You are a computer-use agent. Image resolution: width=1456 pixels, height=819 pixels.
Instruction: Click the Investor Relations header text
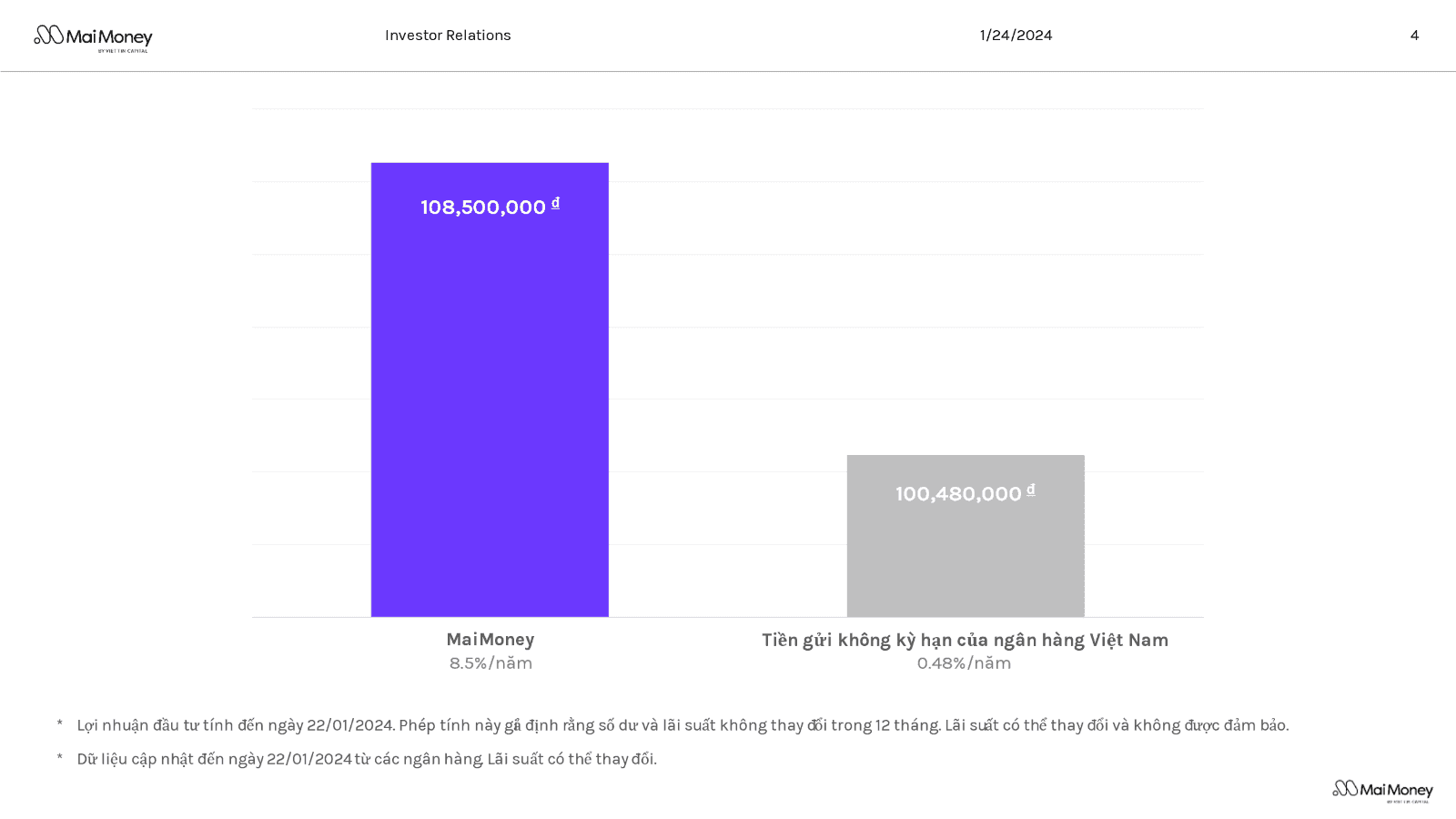[448, 35]
